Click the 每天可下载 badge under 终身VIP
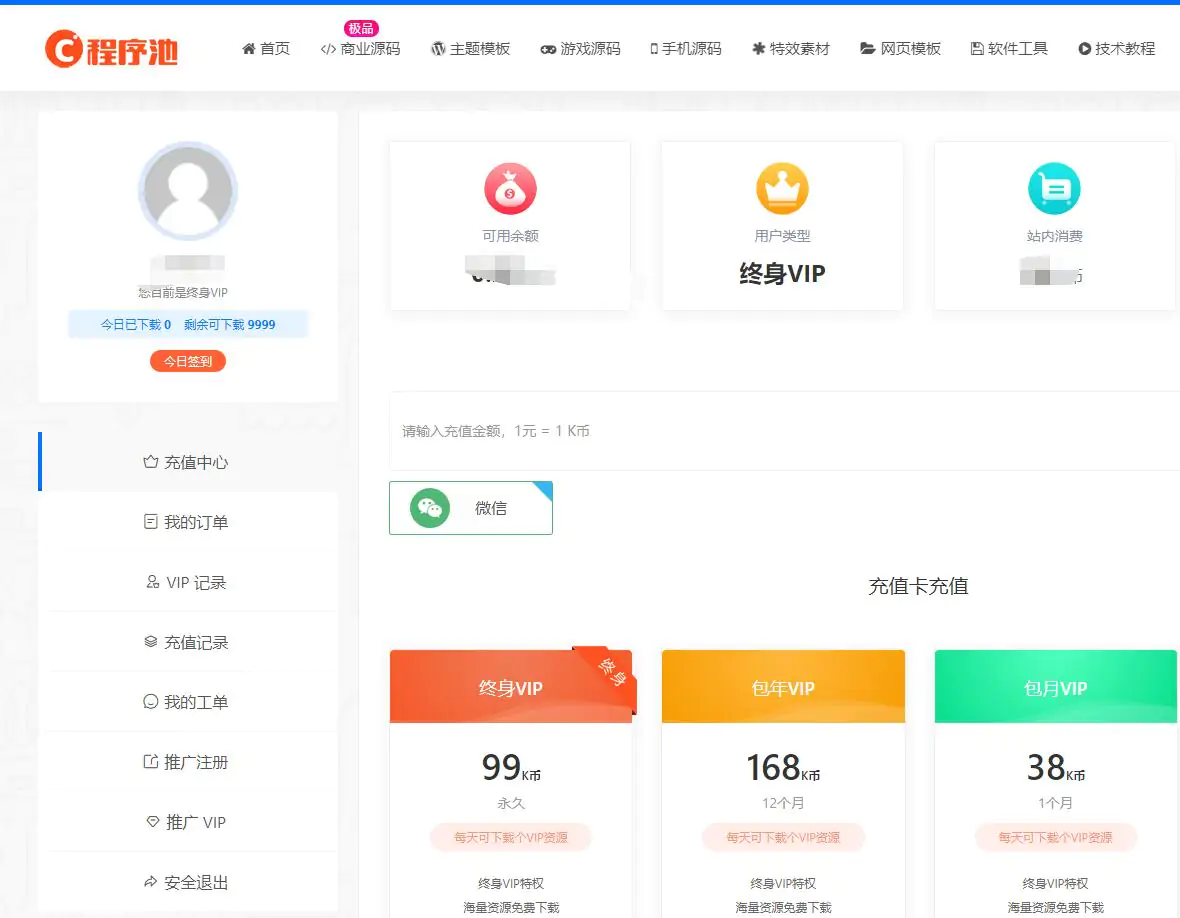 pos(511,837)
